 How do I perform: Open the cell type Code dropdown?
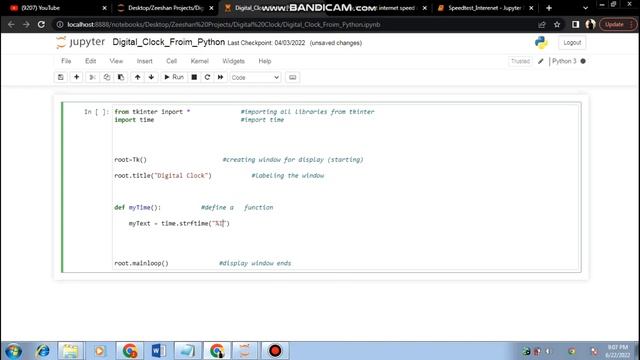(x=255, y=78)
